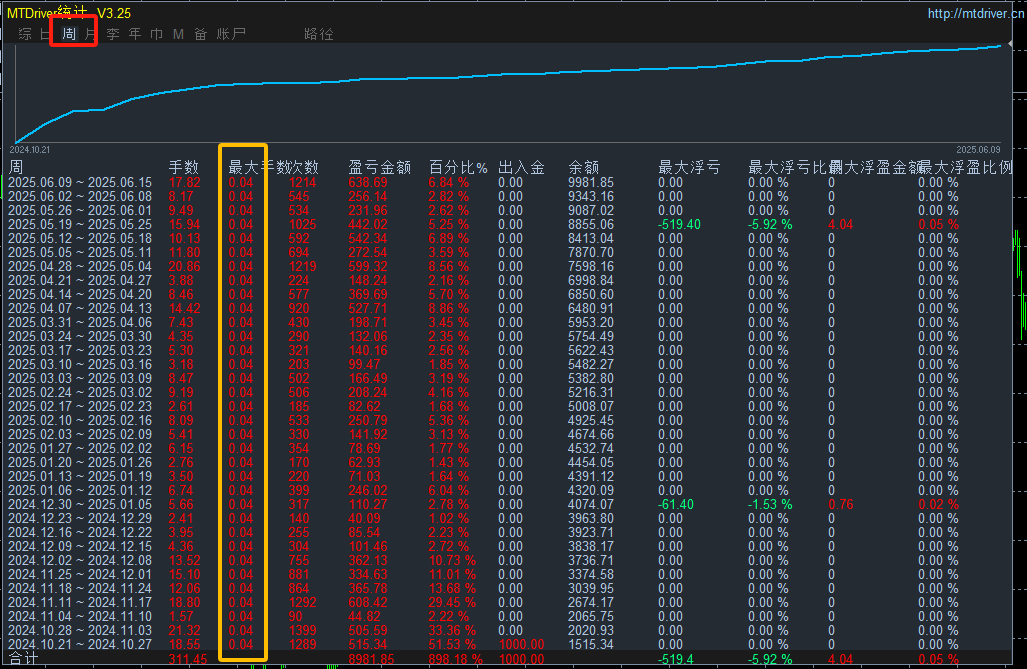Click the 手数 column header

[183, 168]
